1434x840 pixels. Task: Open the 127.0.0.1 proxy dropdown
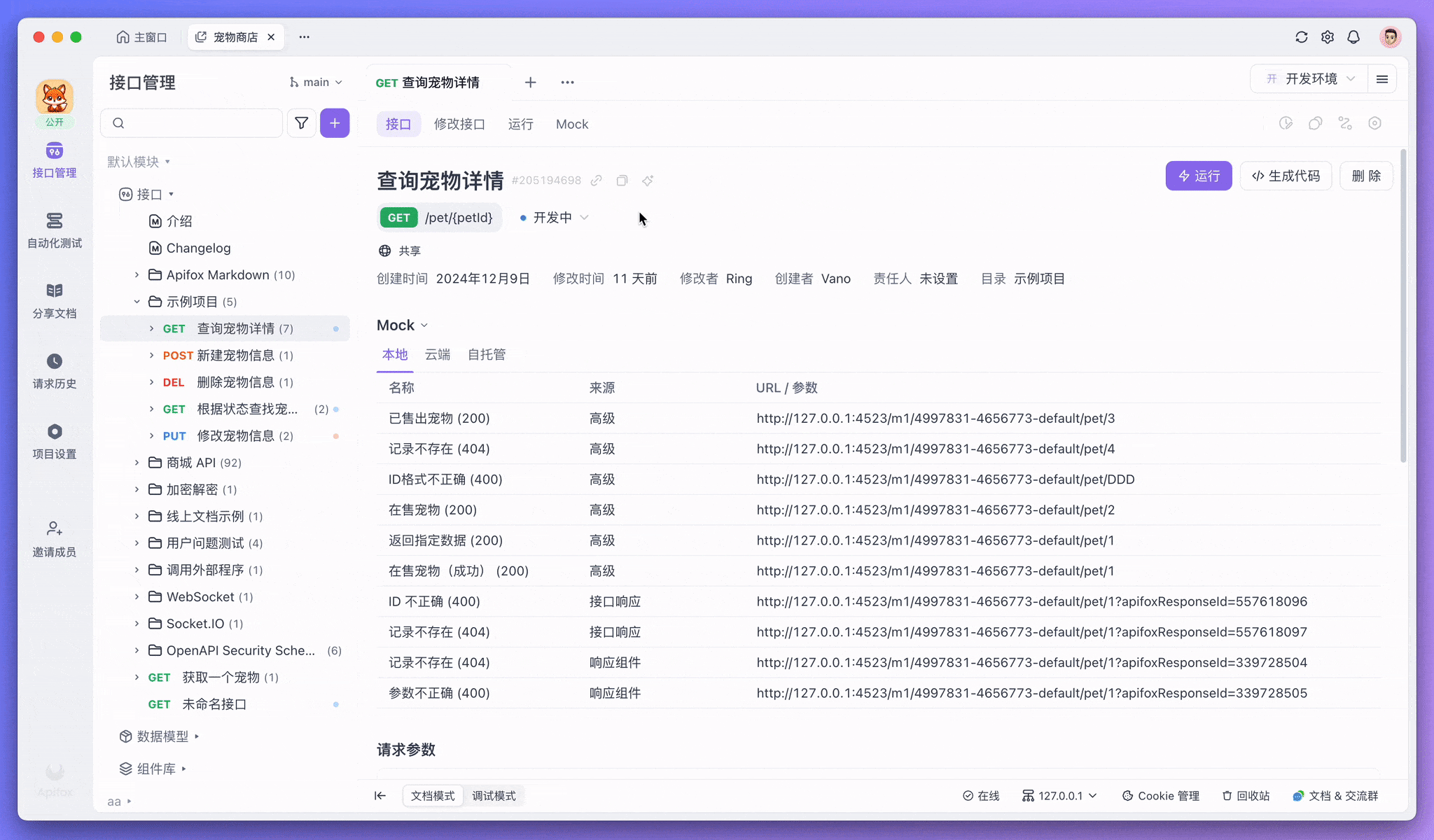coord(1060,796)
